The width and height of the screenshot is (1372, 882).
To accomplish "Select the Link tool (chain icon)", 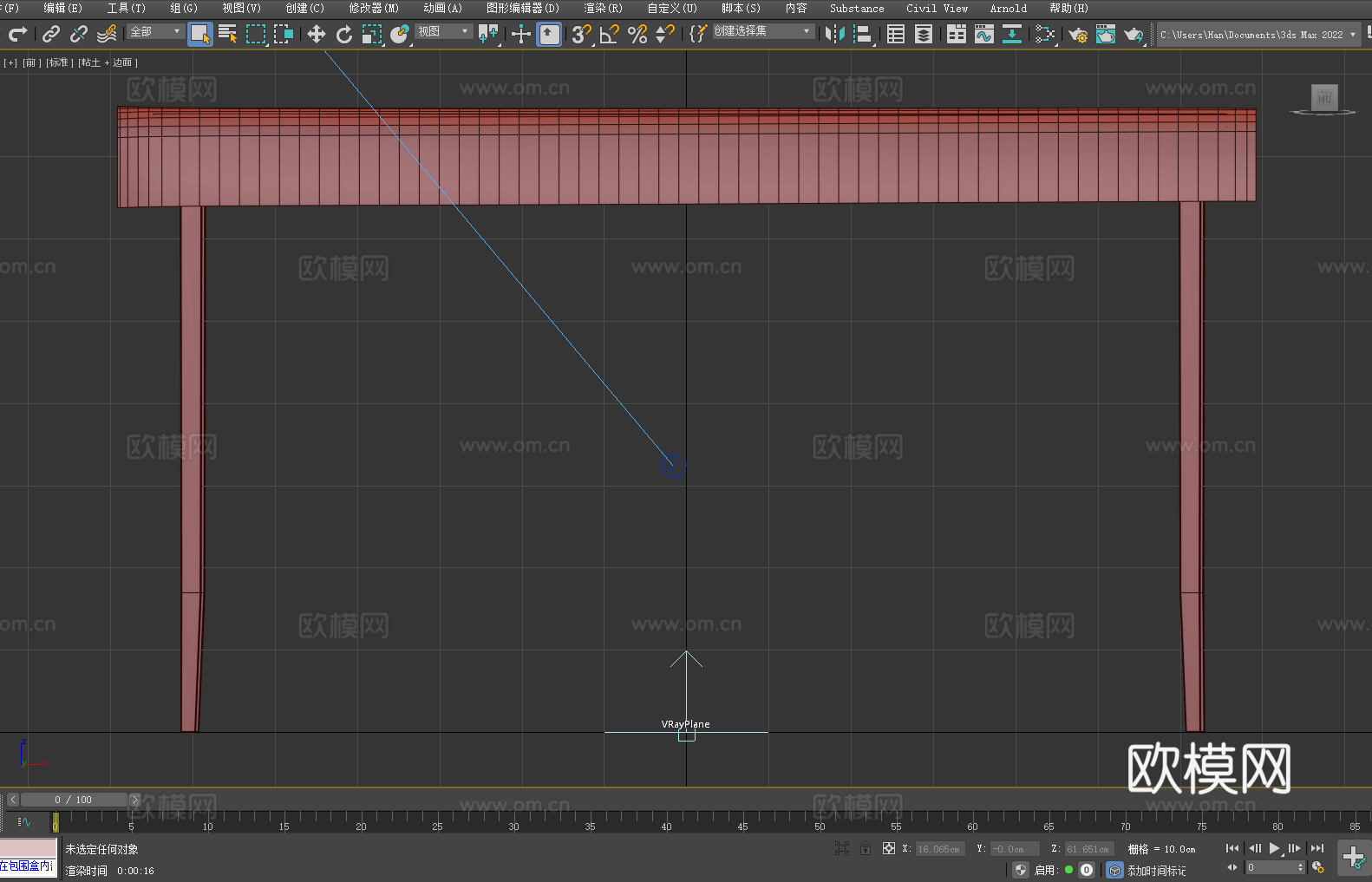I will [x=51, y=34].
